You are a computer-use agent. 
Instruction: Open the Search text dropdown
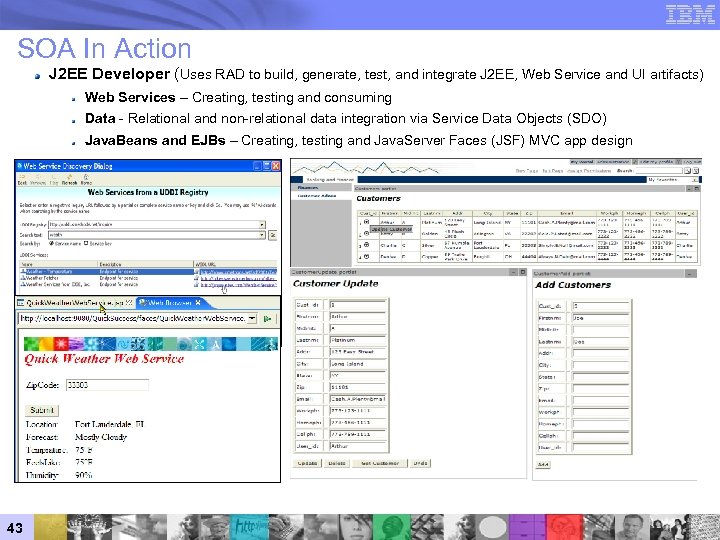(x=262, y=235)
